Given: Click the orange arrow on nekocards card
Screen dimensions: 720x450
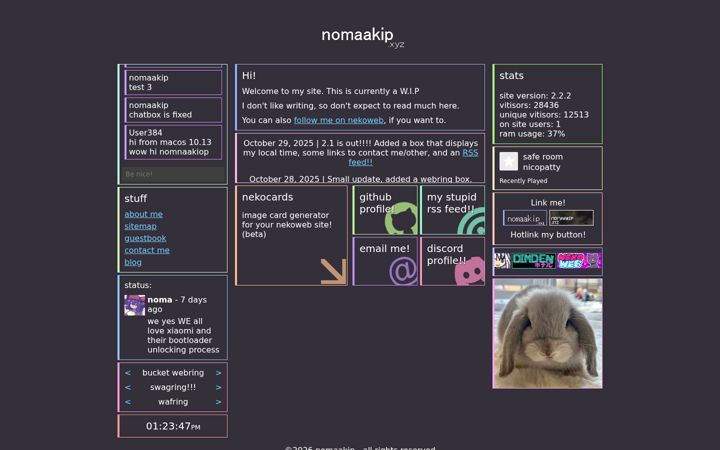Looking at the screenshot, I should pyautogui.click(x=333, y=271).
